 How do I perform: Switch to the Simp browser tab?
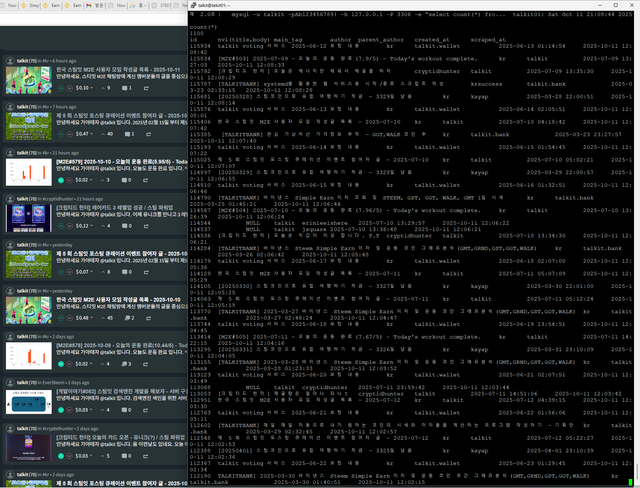31,5
